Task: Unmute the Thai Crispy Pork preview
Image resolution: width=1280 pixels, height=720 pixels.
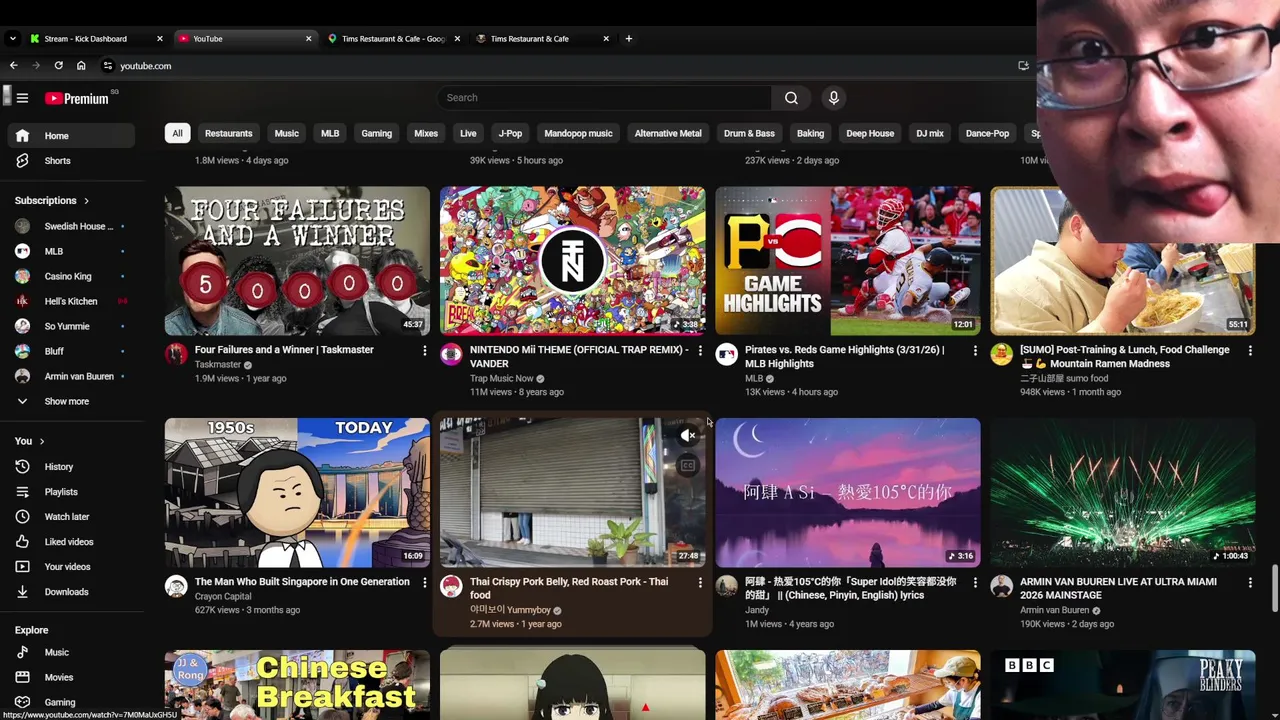Action: (688, 436)
